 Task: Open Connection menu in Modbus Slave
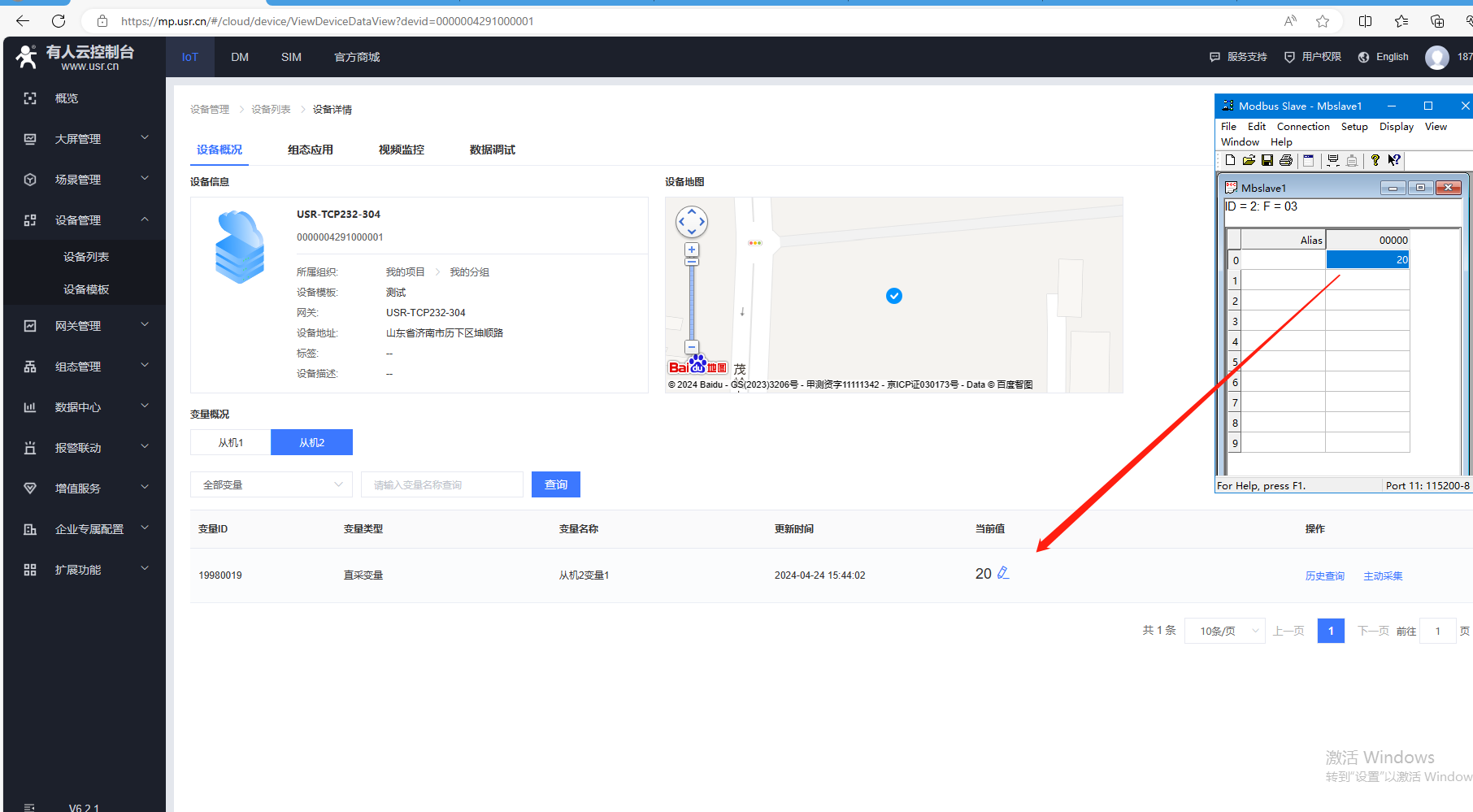click(1303, 127)
